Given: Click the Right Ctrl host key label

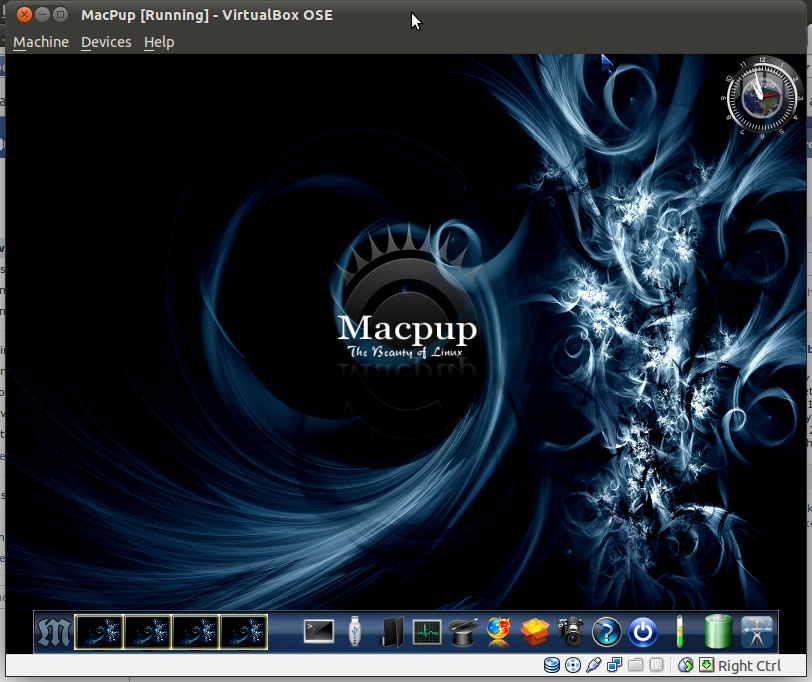Looking at the screenshot, I should click(x=749, y=666).
